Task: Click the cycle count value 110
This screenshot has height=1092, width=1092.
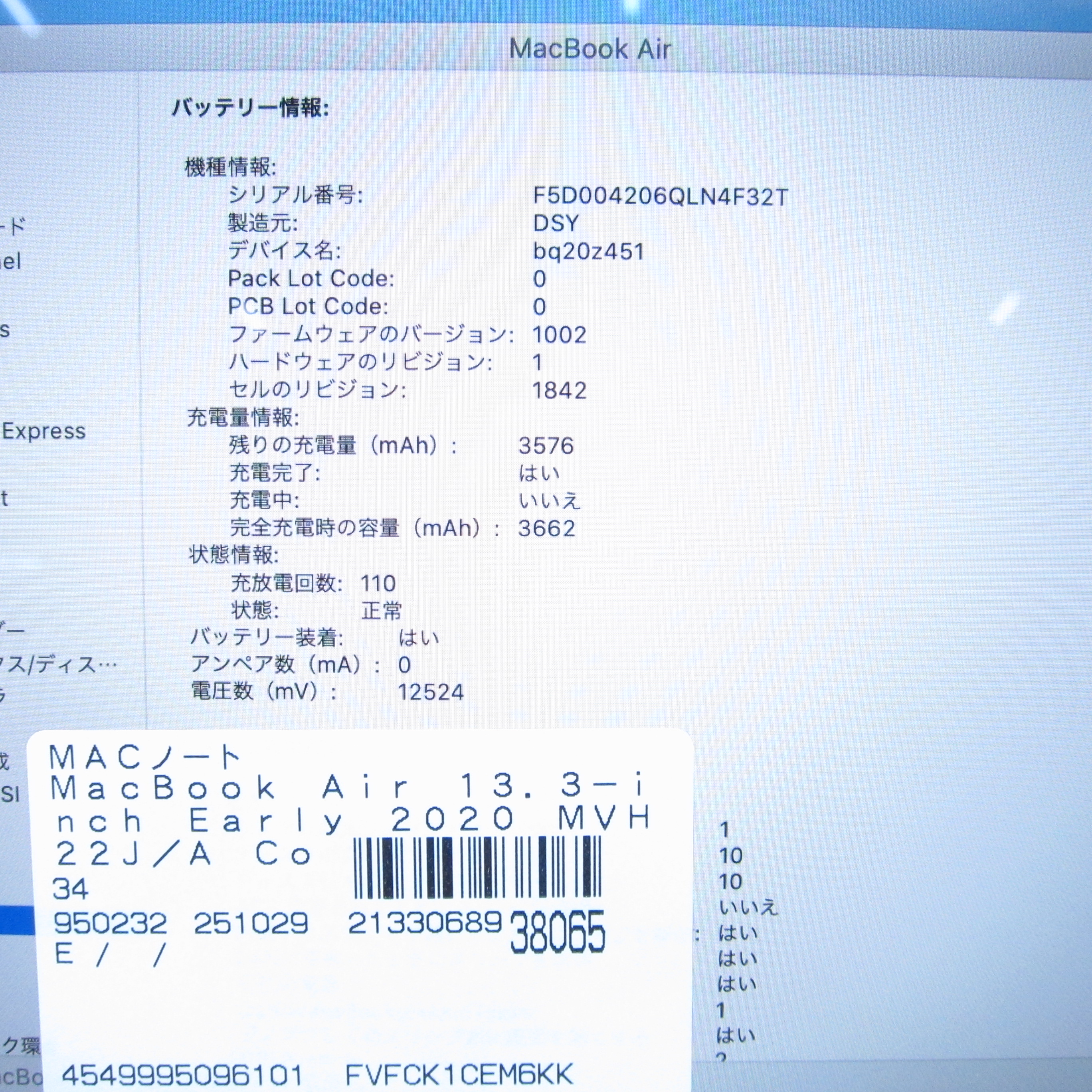Action: coord(378,583)
